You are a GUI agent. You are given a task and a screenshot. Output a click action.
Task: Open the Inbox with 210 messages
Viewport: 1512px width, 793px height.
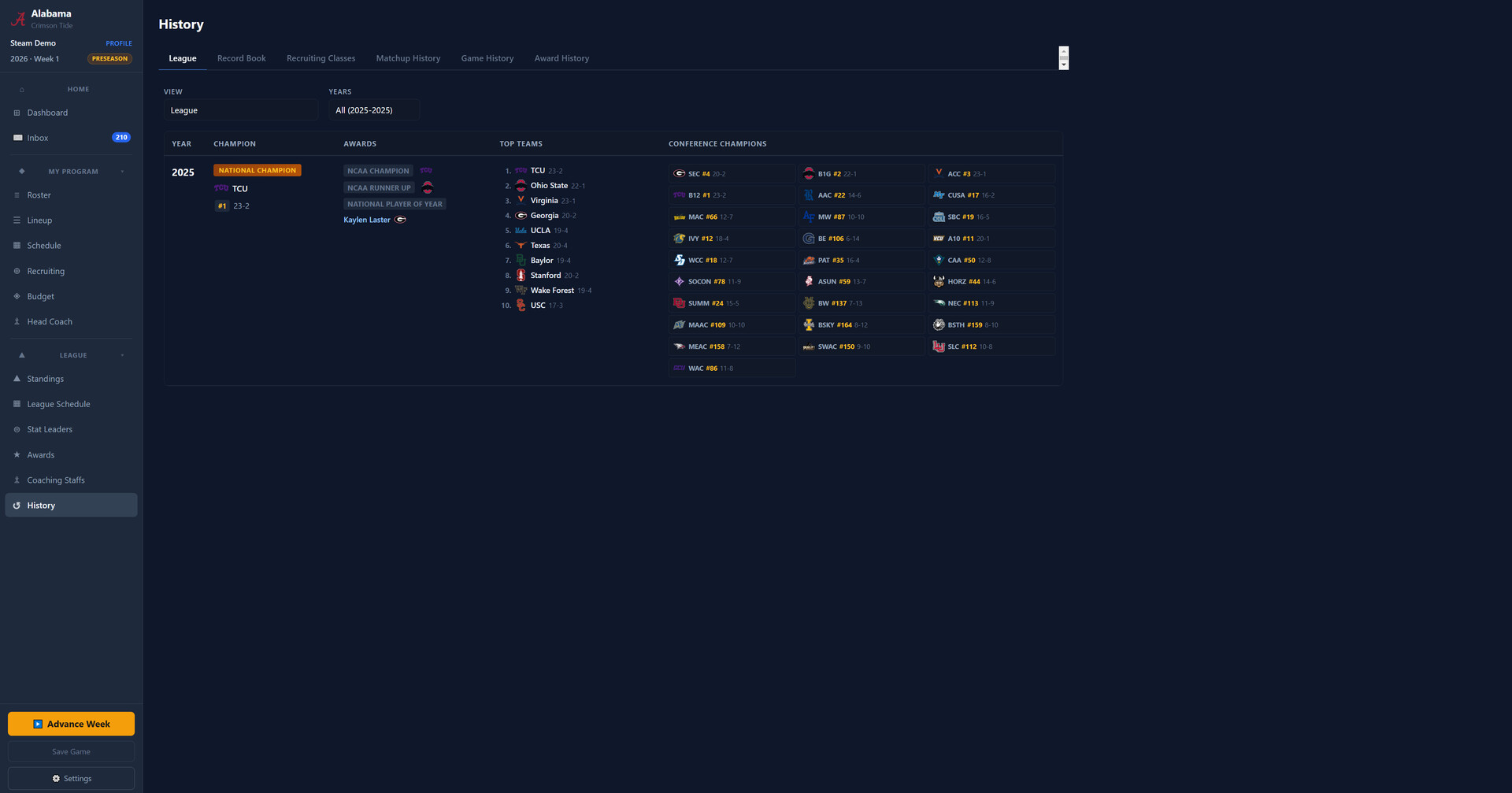pos(38,138)
